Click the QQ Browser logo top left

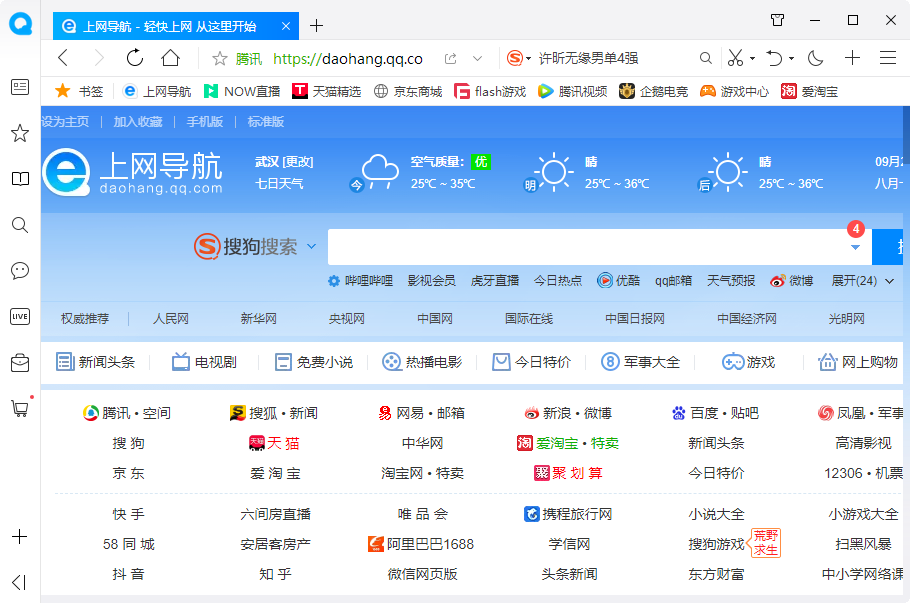click(x=20, y=24)
